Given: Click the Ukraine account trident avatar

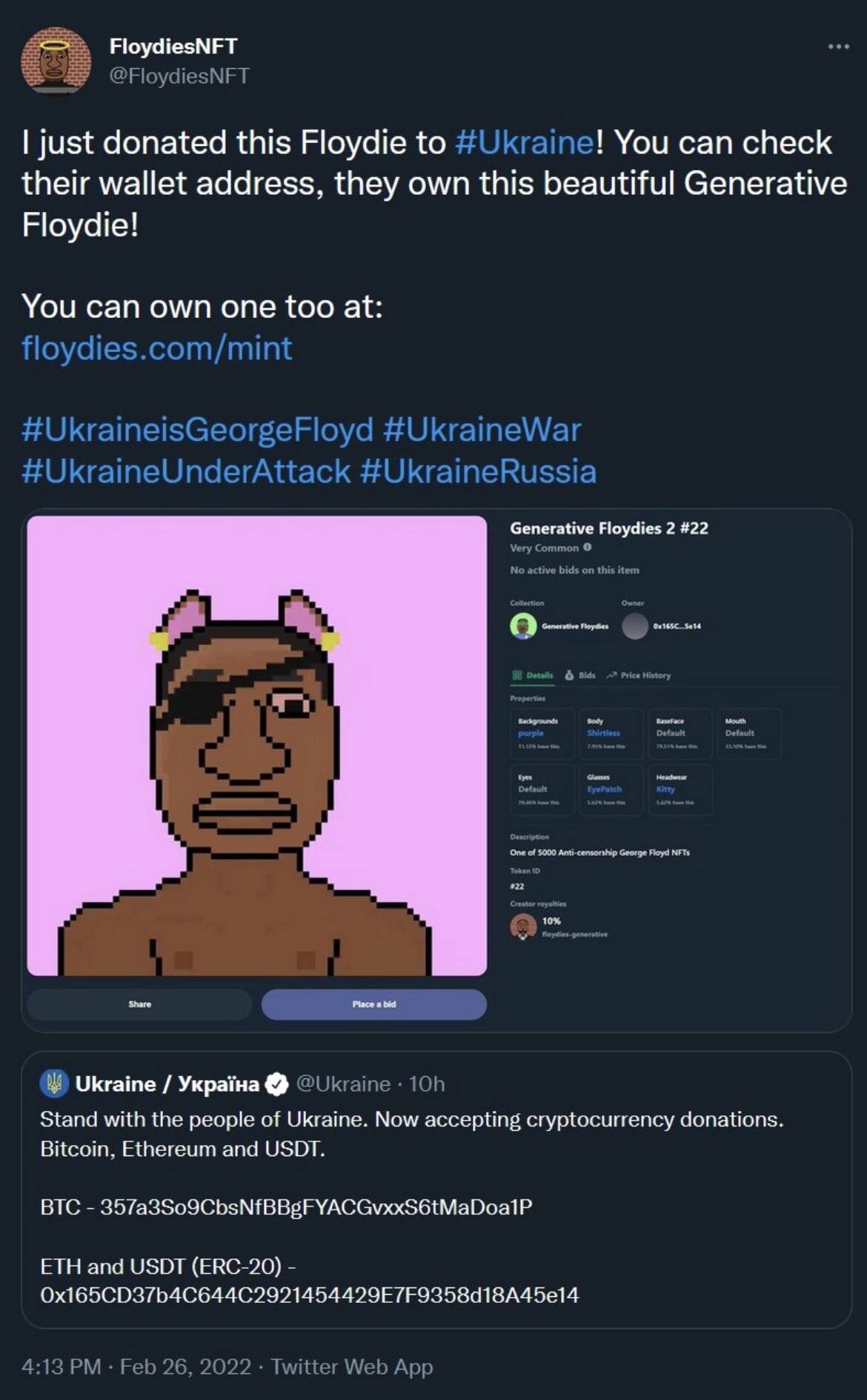Looking at the screenshot, I should (x=54, y=1084).
